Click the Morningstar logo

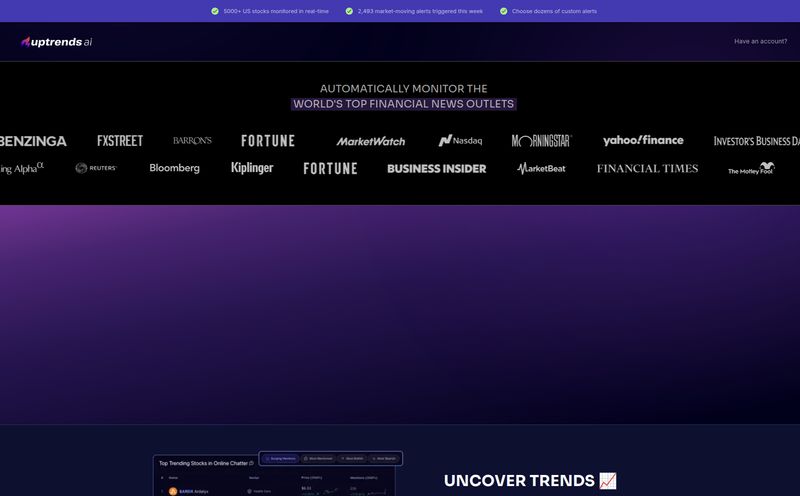[x=542, y=141]
